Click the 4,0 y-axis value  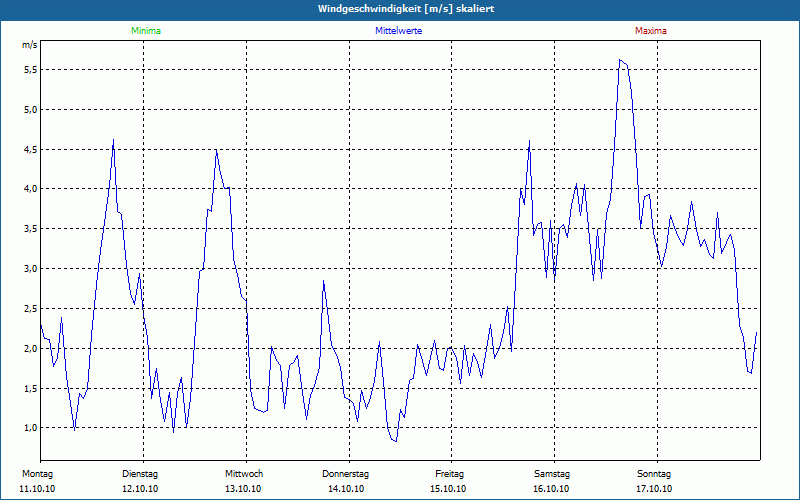(x=30, y=189)
